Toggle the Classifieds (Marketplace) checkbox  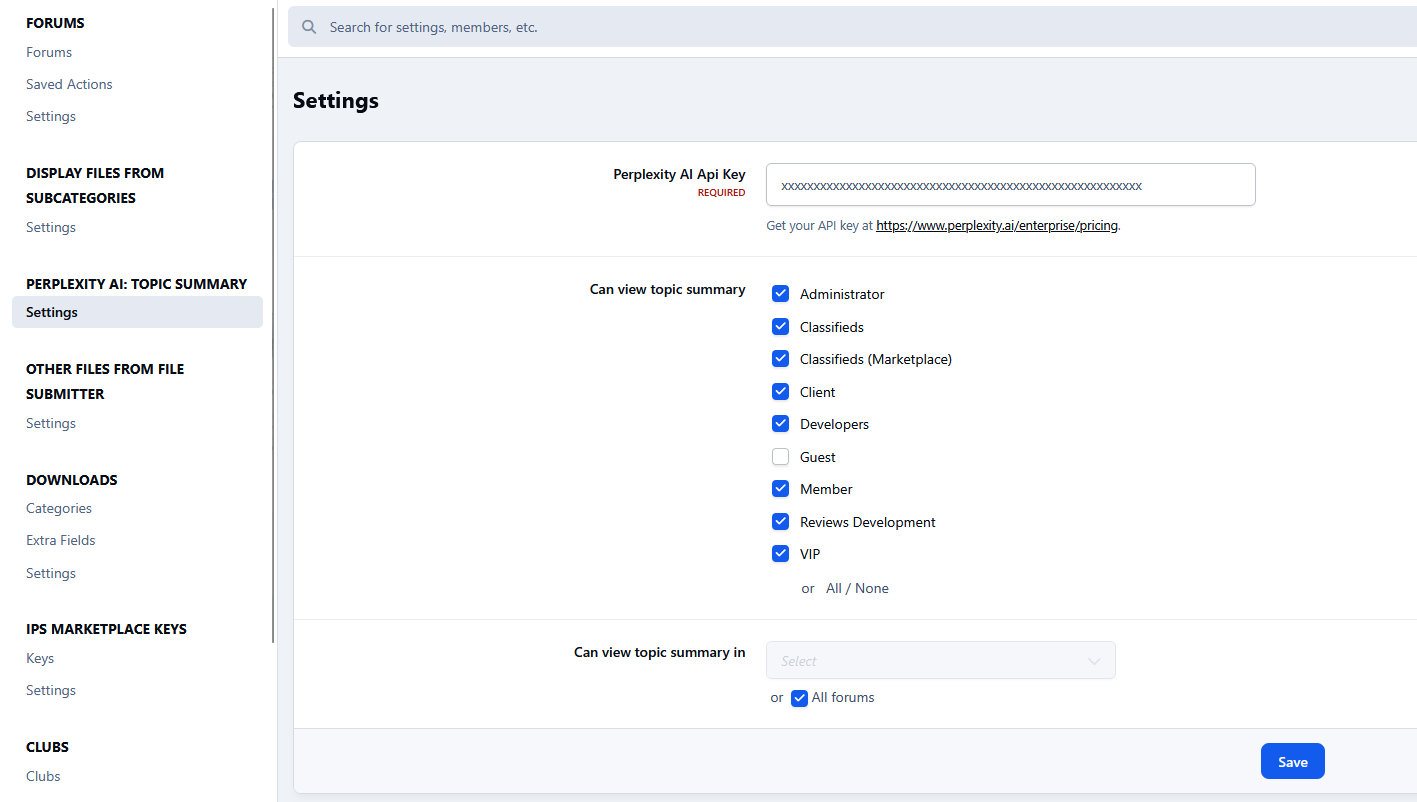781,359
